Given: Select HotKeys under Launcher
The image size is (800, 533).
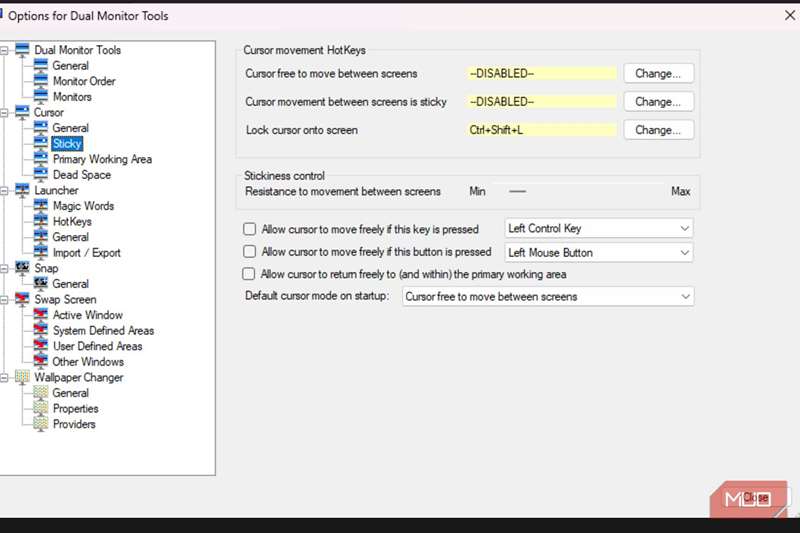Looking at the screenshot, I should click(x=72, y=222).
